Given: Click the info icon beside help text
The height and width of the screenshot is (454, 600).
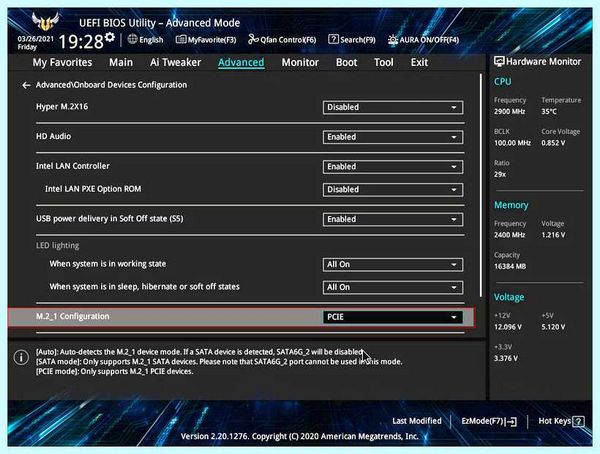Looking at the screenshot, I should point(21,357).
